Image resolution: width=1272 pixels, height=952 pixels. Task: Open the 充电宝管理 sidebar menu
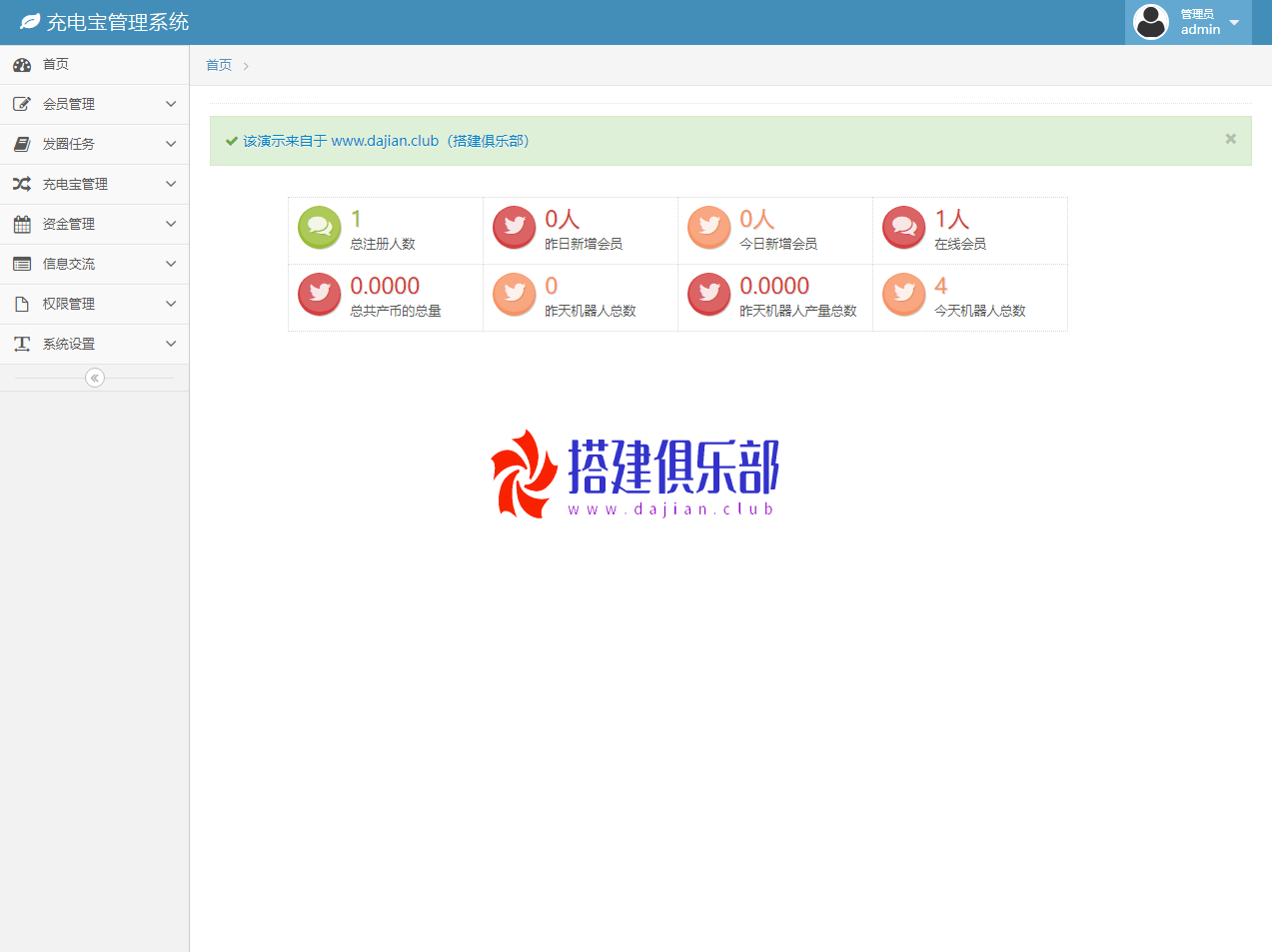coord(94,185)
